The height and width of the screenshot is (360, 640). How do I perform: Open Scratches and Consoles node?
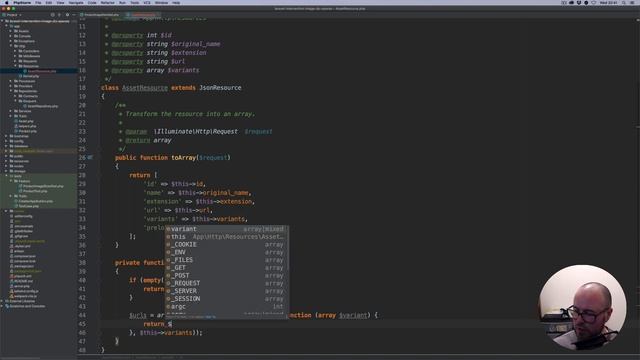(x=24, y=306)
